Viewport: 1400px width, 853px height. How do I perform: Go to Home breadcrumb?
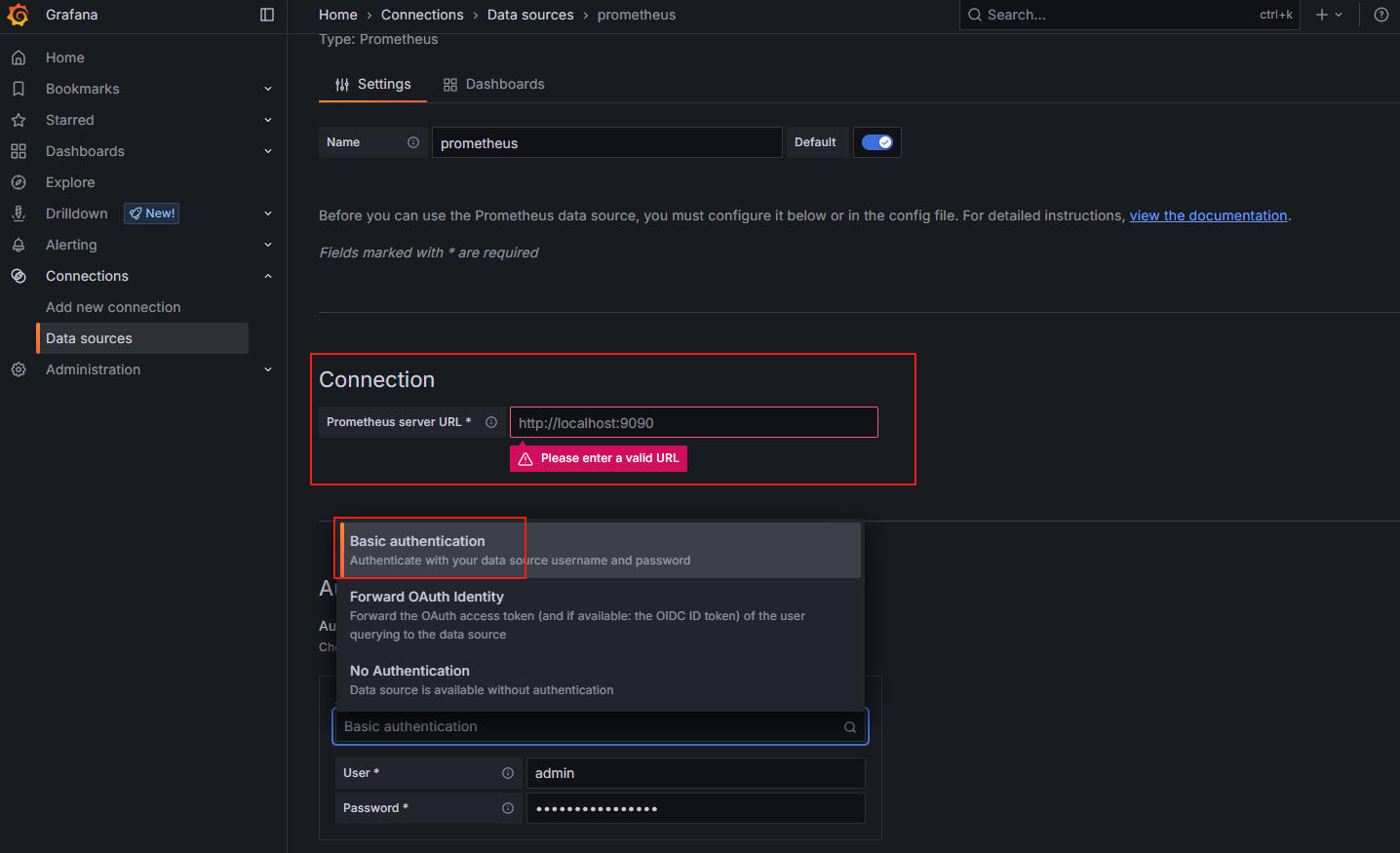tap(338, 15)
